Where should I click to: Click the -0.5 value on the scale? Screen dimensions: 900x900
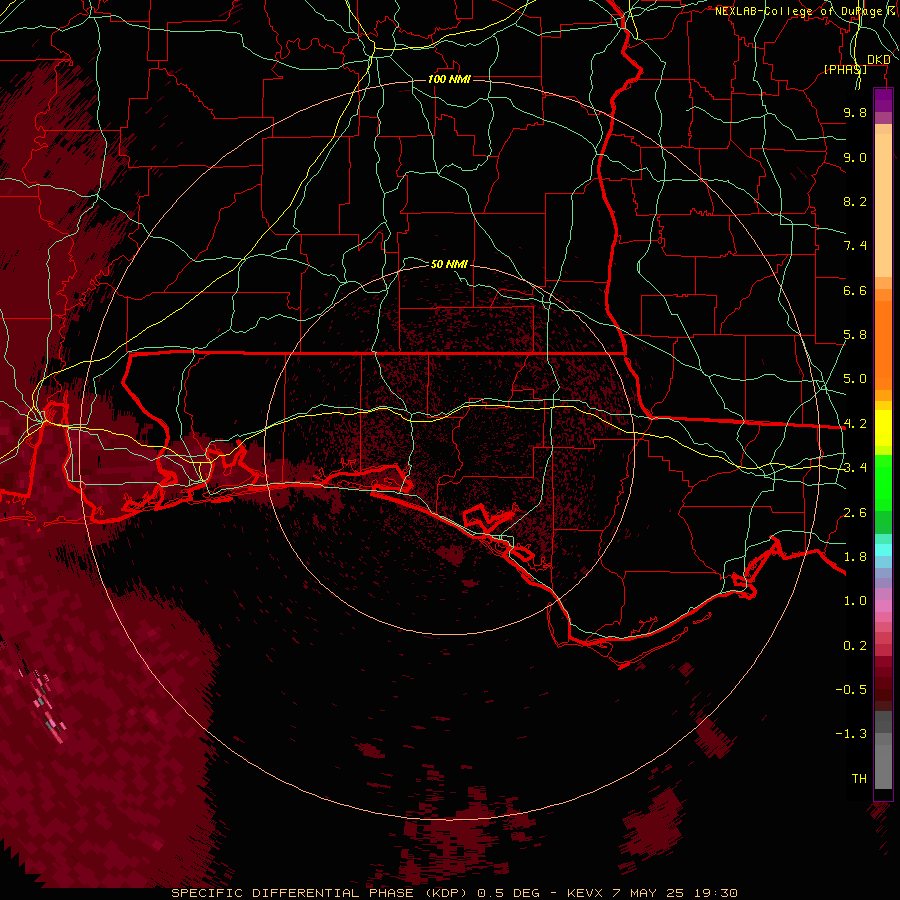point(851,690)
